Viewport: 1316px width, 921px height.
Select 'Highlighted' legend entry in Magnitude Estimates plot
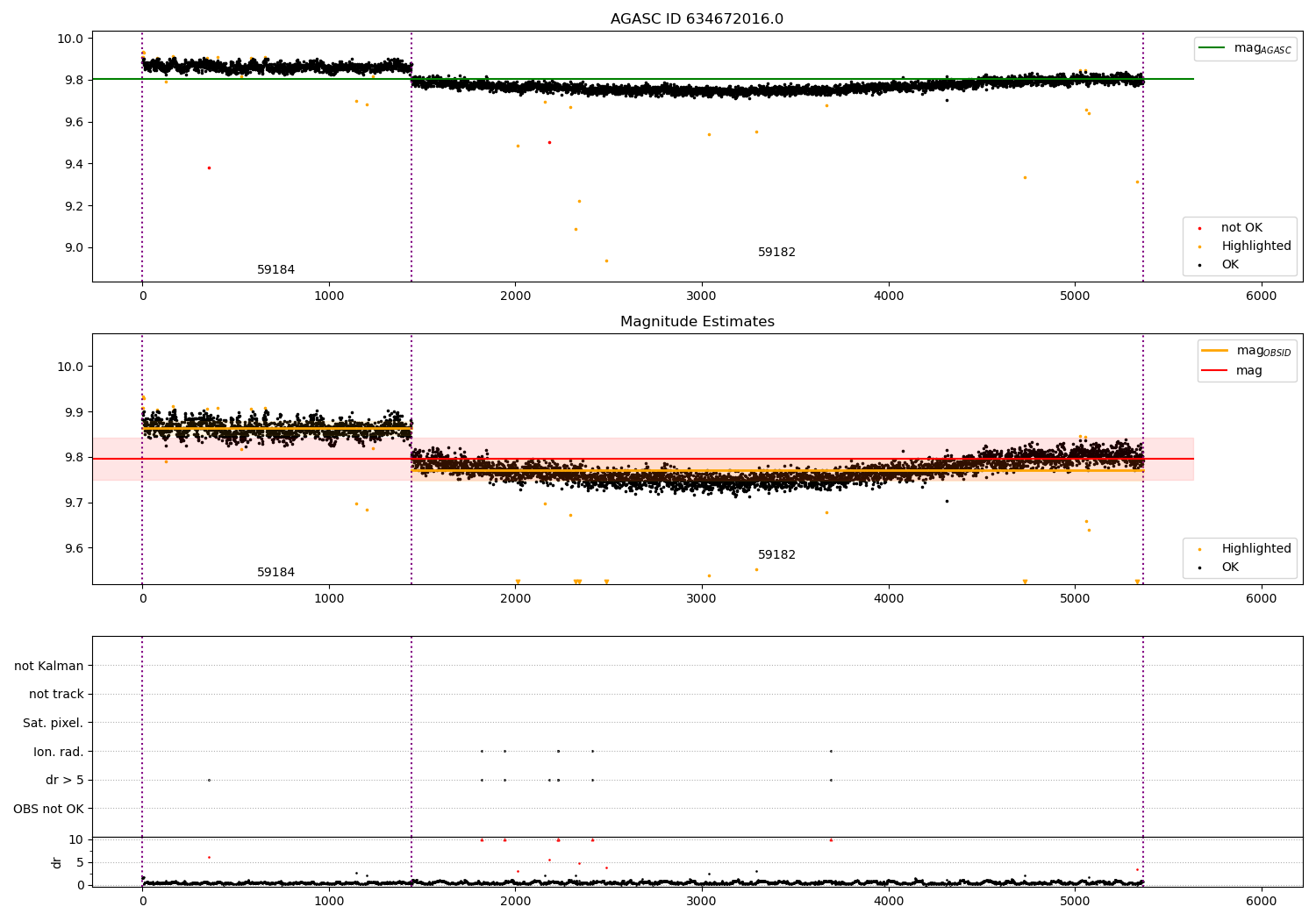coord(1256,549)
